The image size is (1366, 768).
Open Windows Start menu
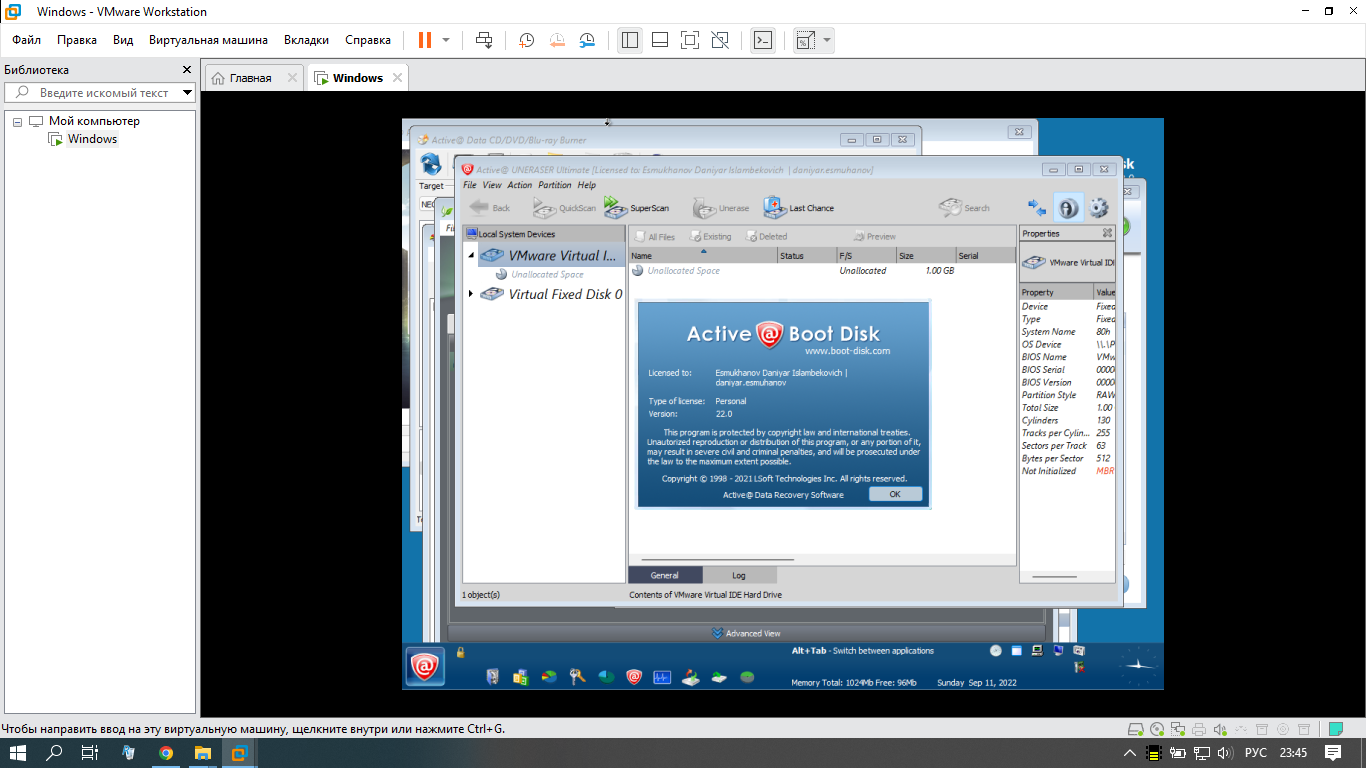pos(18,753)
